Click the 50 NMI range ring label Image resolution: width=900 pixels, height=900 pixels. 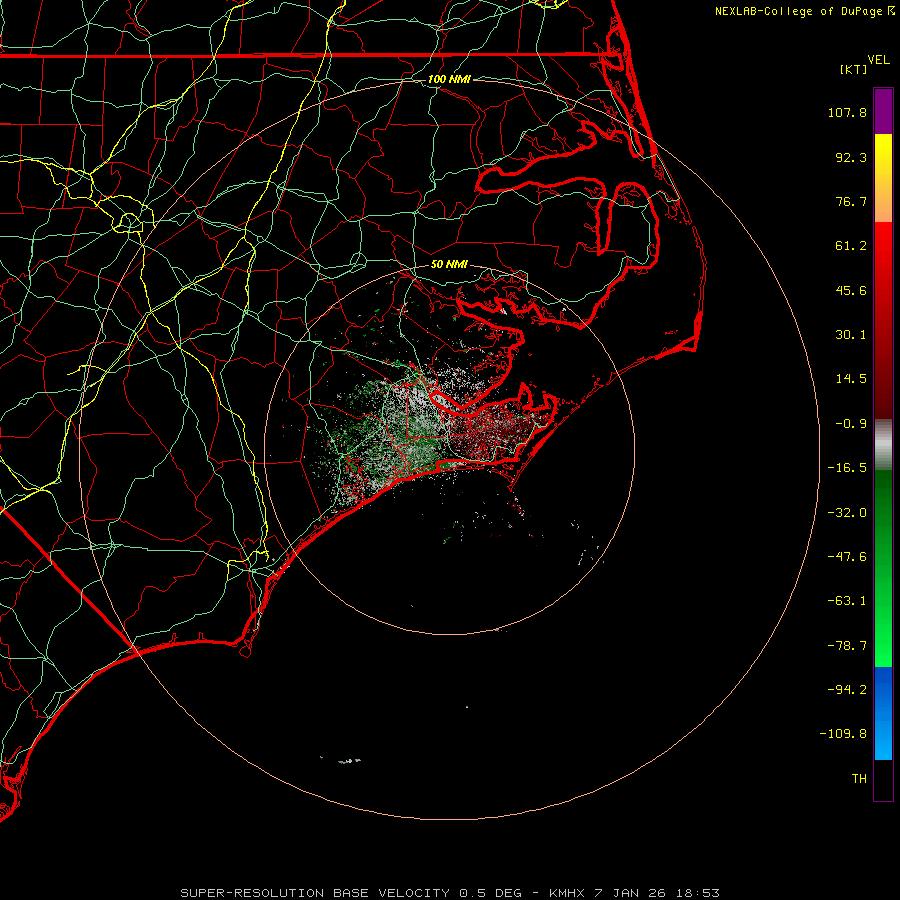449,265
